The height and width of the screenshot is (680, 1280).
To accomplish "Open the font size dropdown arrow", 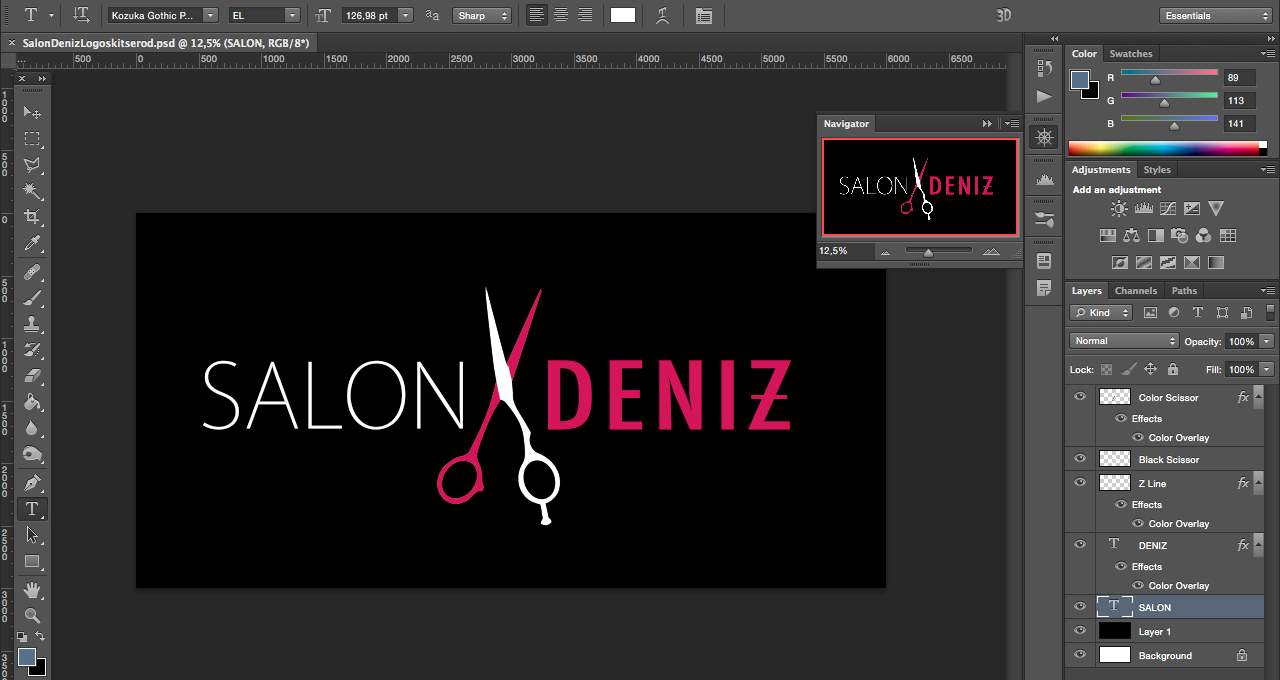I will 405,16.
